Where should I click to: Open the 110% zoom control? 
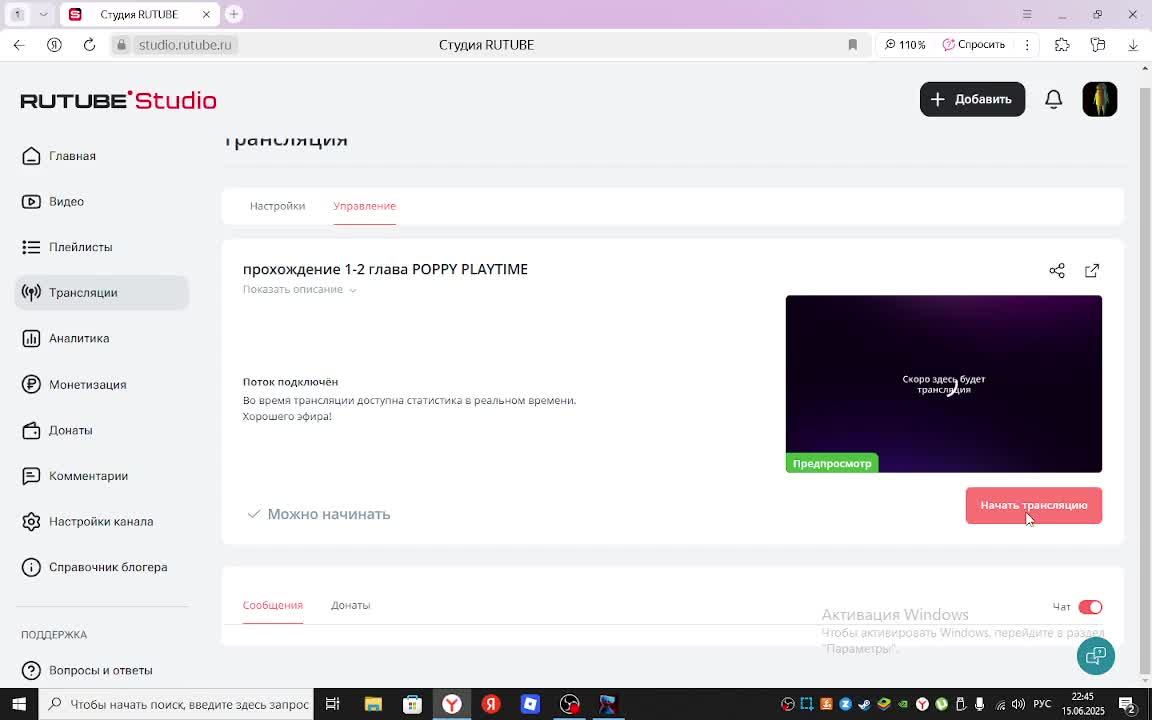pos(904,45)
